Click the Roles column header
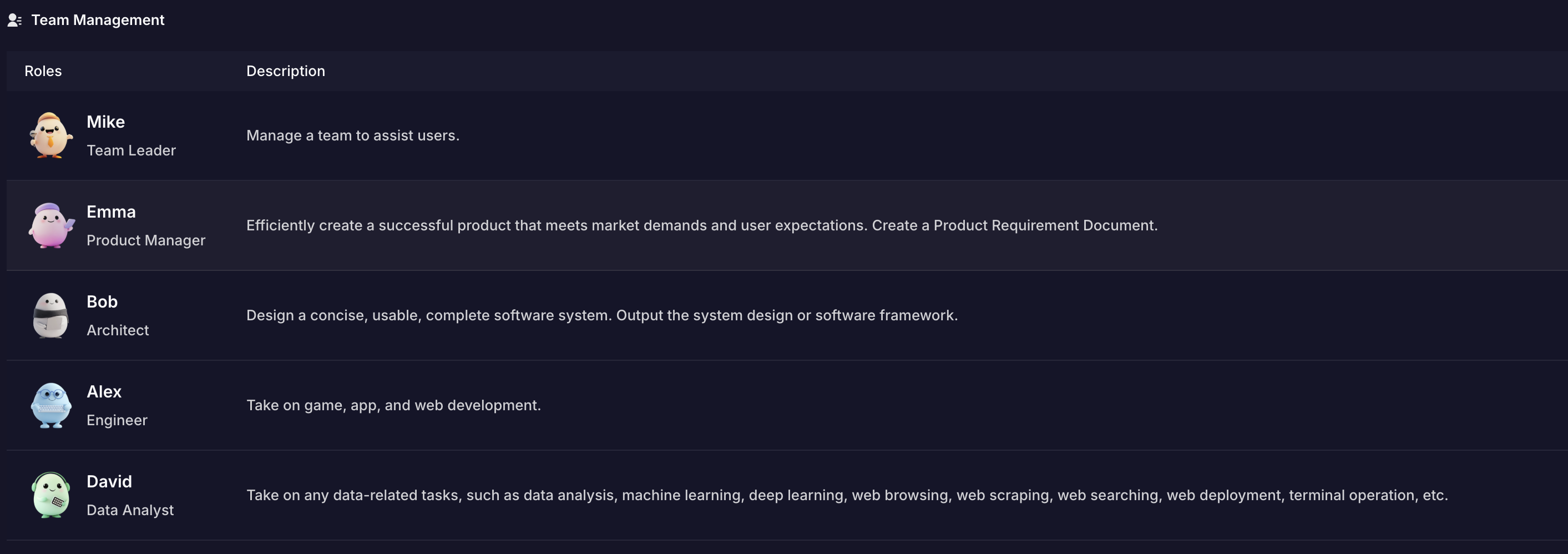This screenshot has height=554, width=1568. coord(43,71)
